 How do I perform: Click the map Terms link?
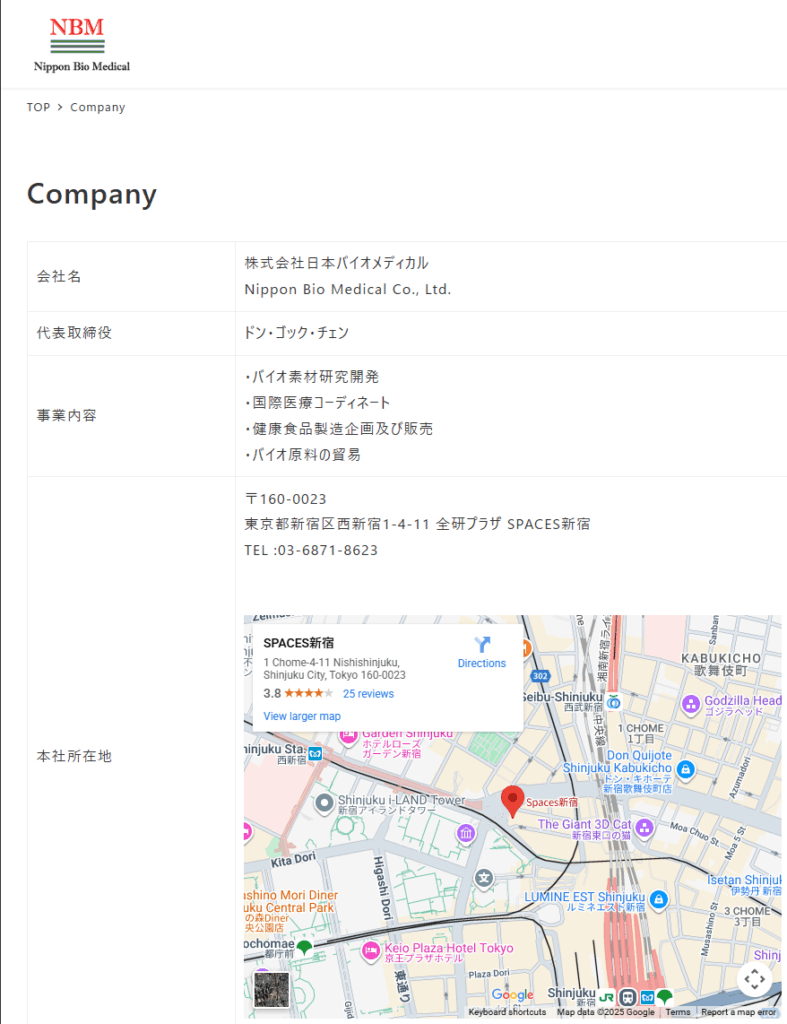pos(678,1012)
